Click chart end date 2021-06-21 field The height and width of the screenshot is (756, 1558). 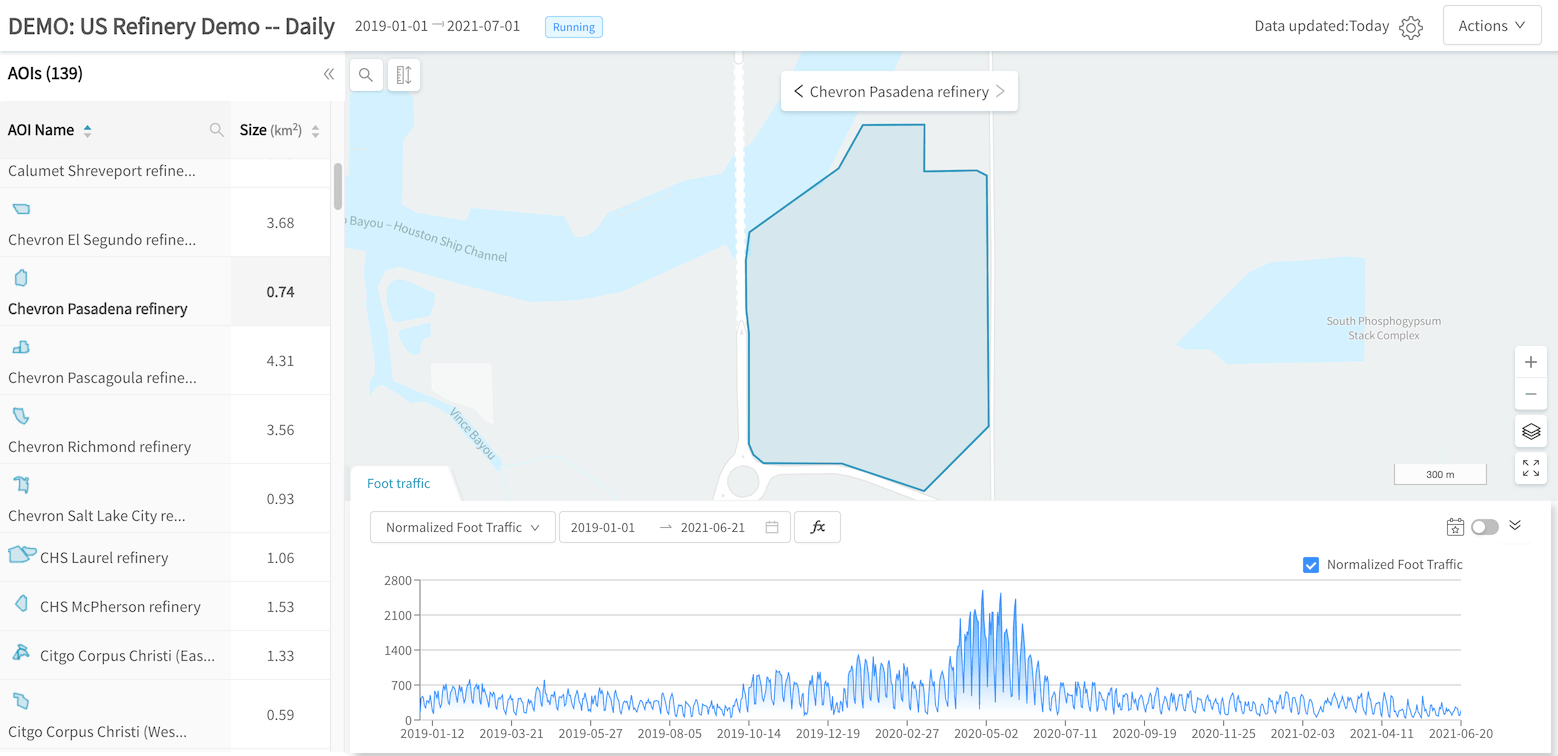pos(713,527)
